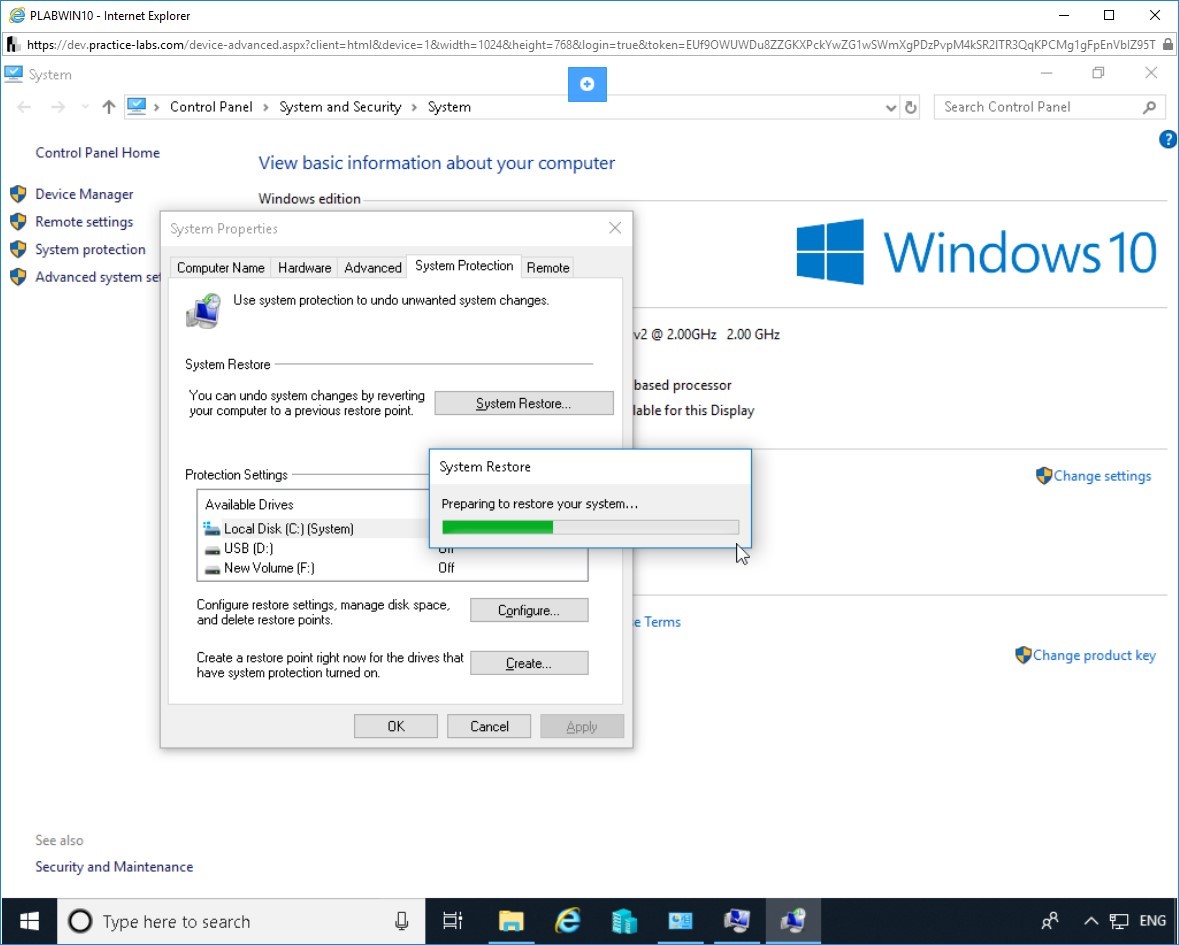Click the System Restore... button
The image size is (1179, 945).
coord(523,403)
